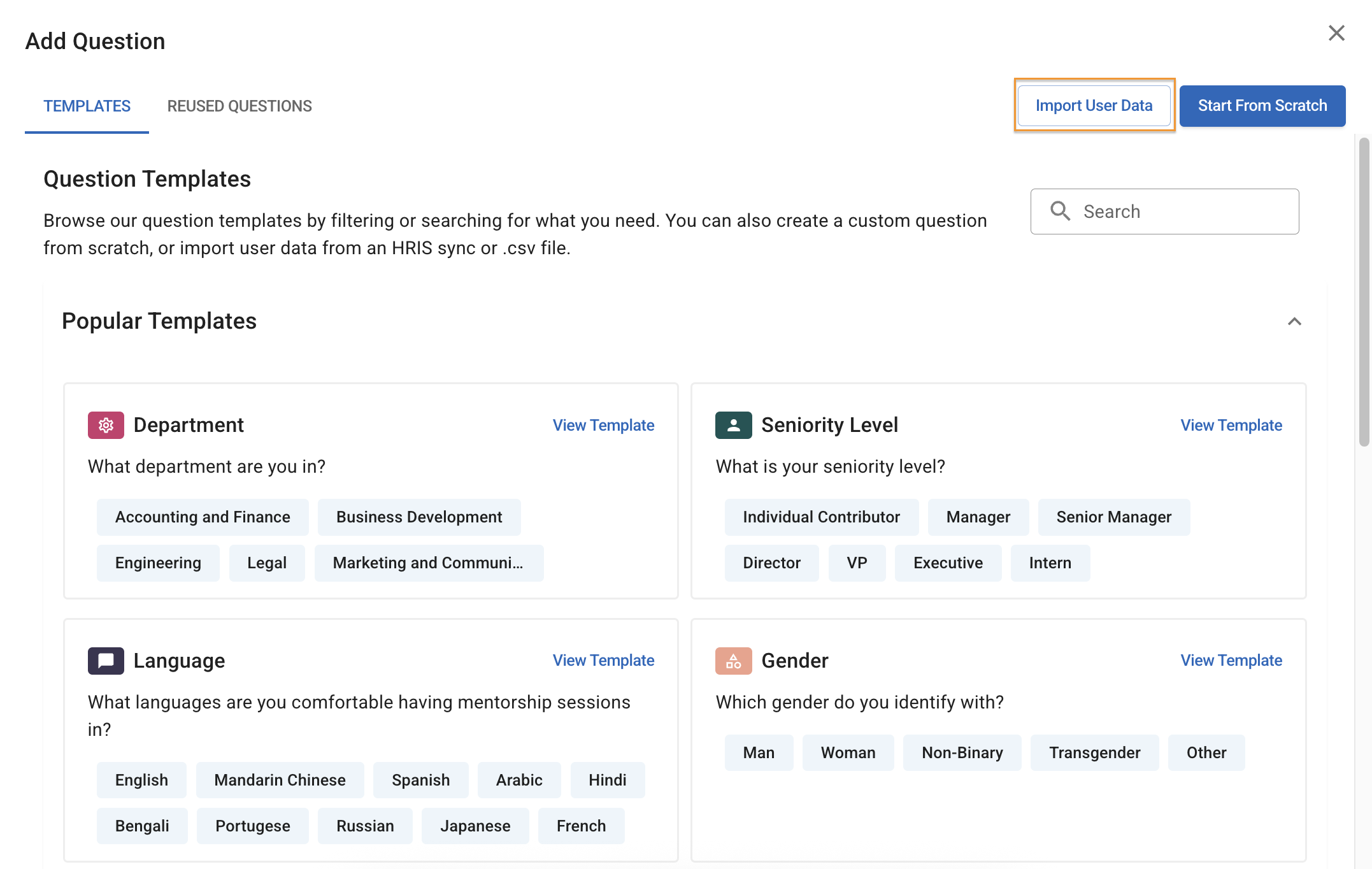Click the Non-Binary gender option chip
Screen dimensions: 1372x869
pyautogui.click(x=962, y=753)
